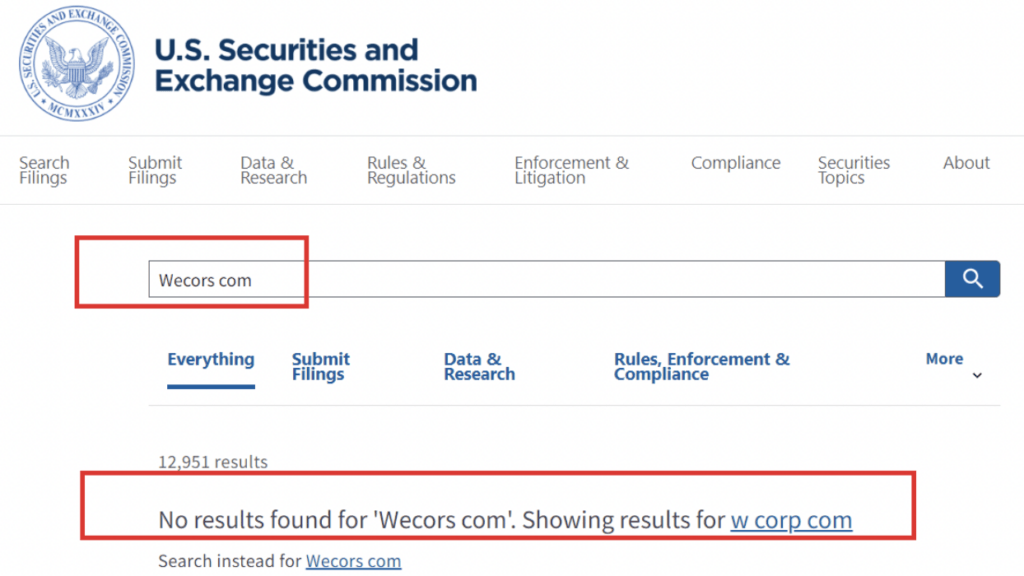1024x576 pixels.
Task: Open the About navigation item
Action: point(966,163)
